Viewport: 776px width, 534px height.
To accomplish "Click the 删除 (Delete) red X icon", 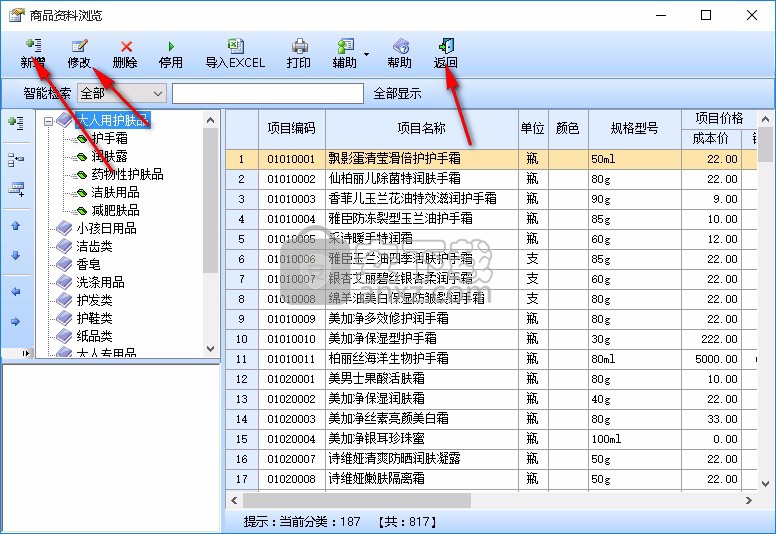I will (x=126, y=46).
